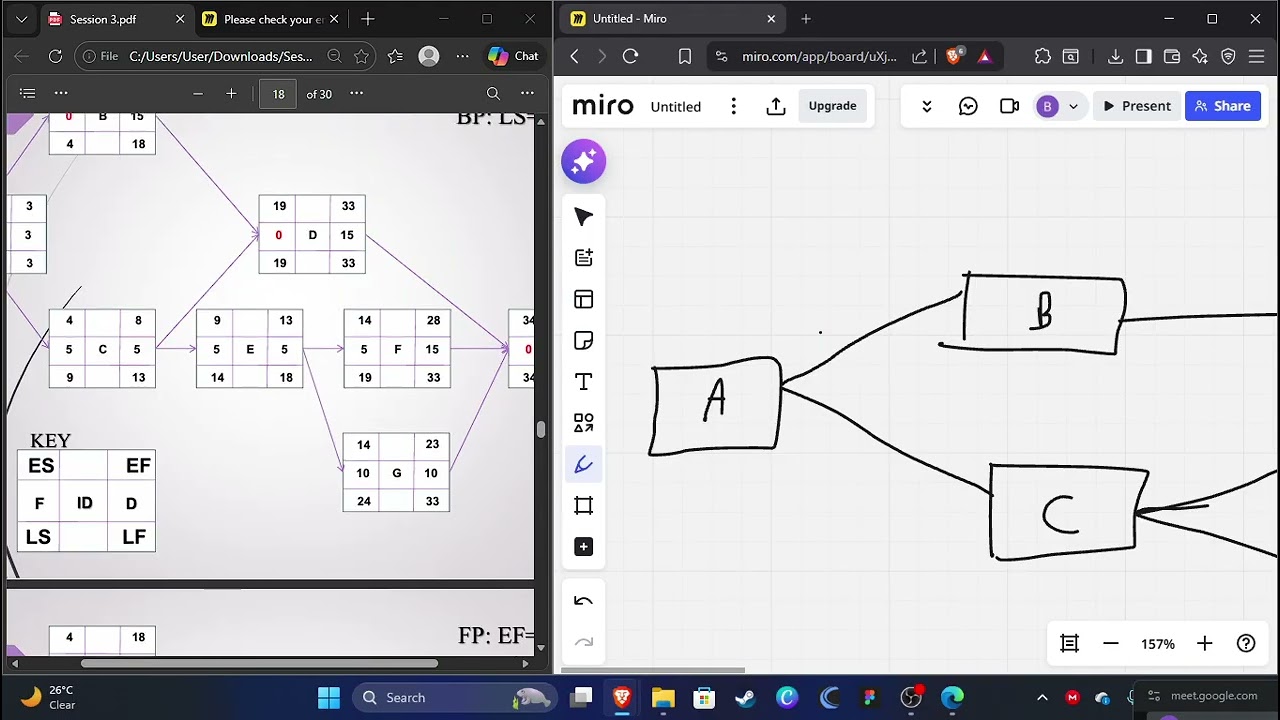1280x720 pixels.
Task: Open Miro help question mark
Action: pyautogui.click(x=1246, y=644)
